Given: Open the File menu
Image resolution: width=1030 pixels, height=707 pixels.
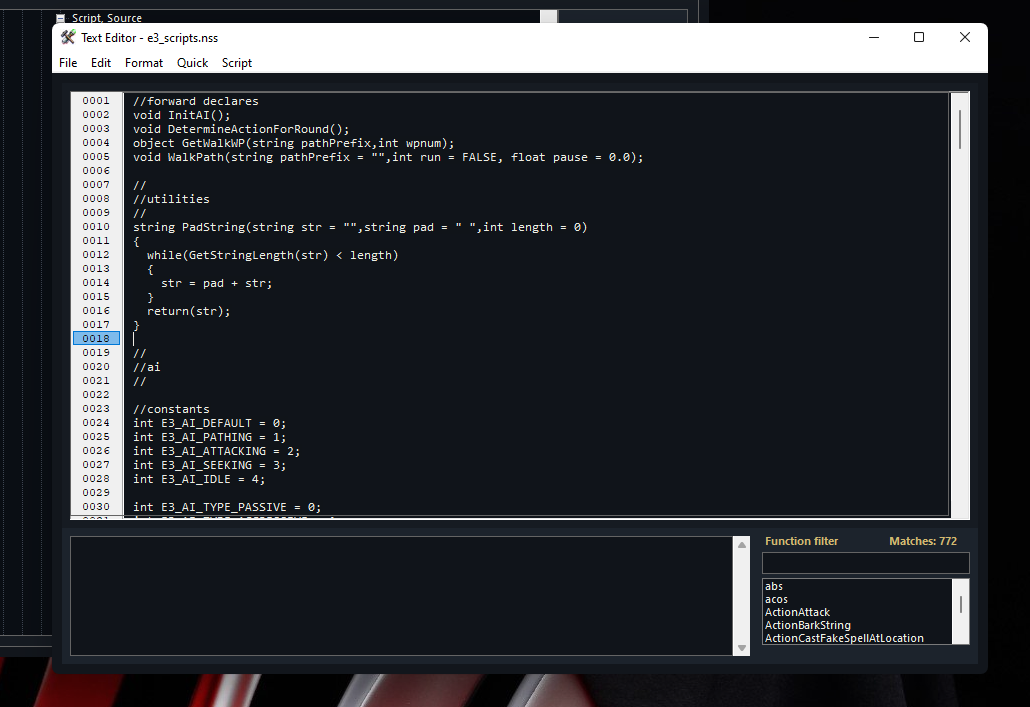Looking at the screenshot, I should [68, 63].
